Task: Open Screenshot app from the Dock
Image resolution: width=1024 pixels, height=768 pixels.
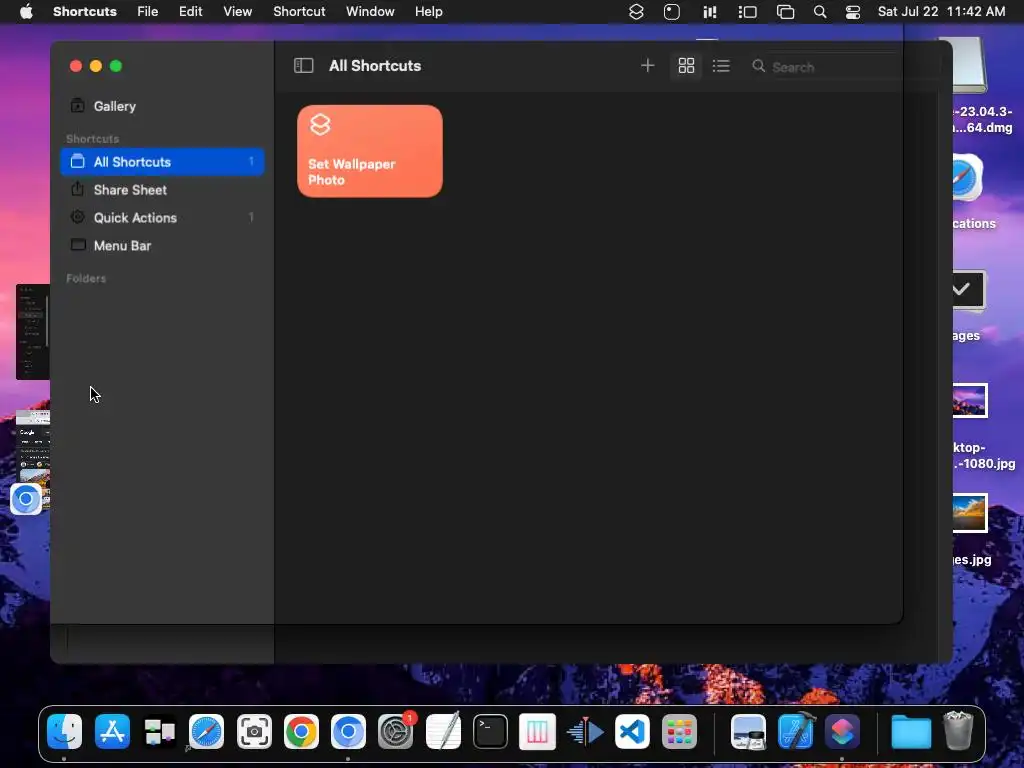Action: pyautogui.click(x=254, y=731)
